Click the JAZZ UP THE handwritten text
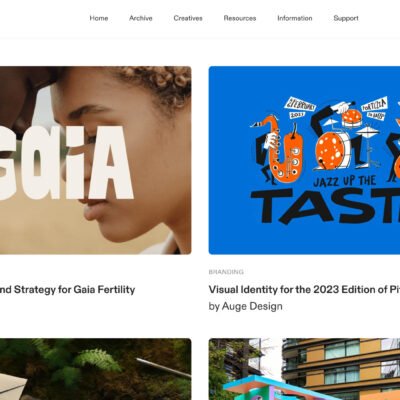400x400 pixels. 345,181
